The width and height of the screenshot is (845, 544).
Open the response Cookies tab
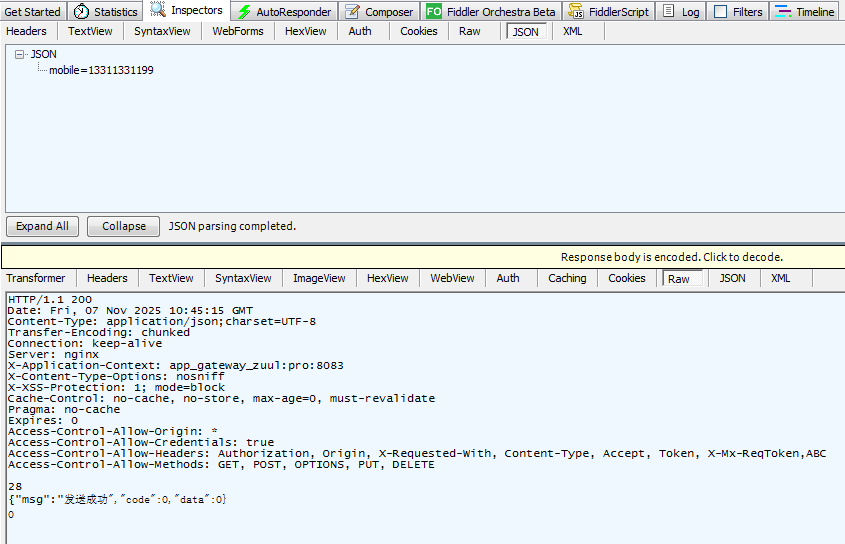point(627,278)
